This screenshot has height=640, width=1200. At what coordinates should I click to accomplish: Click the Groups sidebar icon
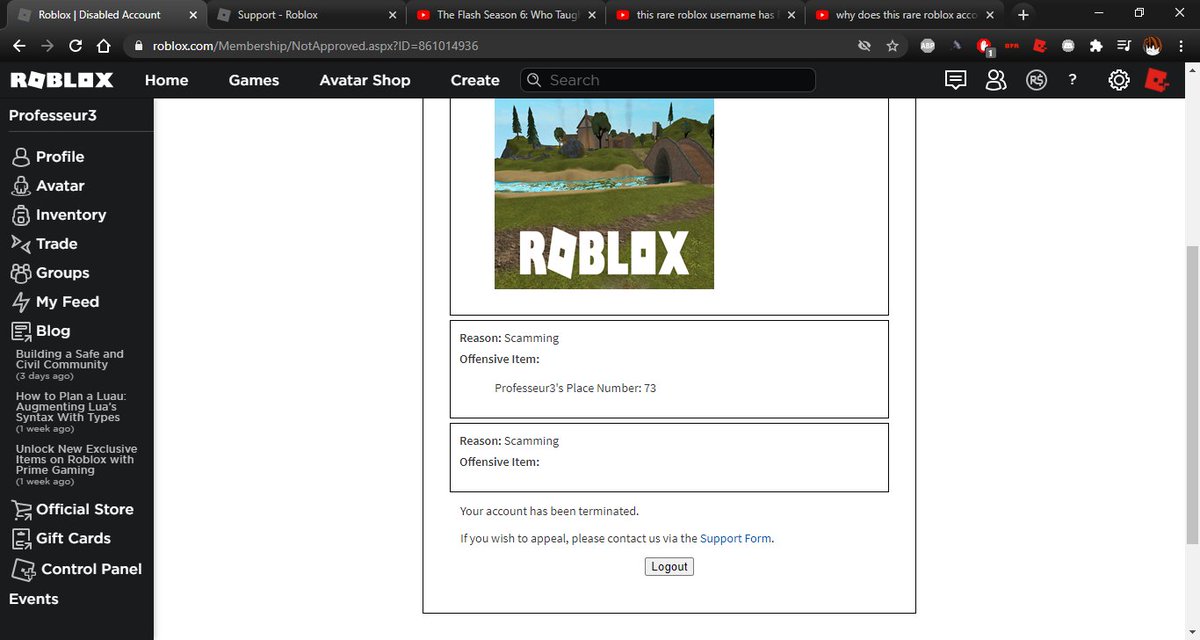coord(21,273)
